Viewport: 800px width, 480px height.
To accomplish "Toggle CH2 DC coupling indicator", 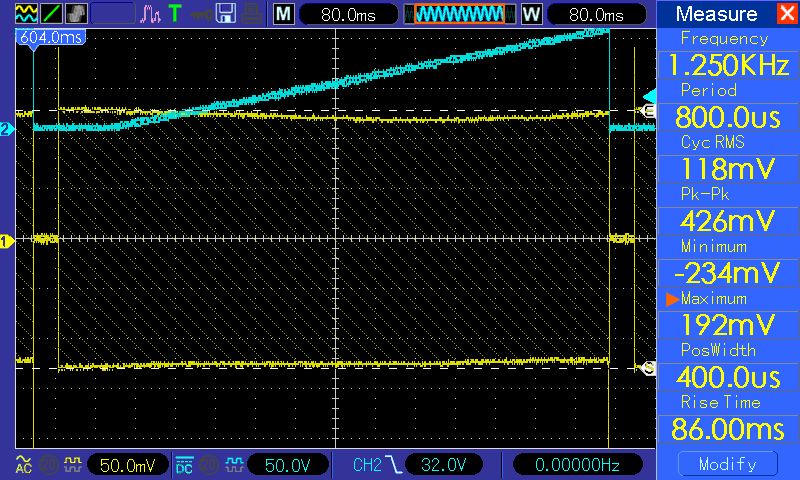I will (184, 464).
